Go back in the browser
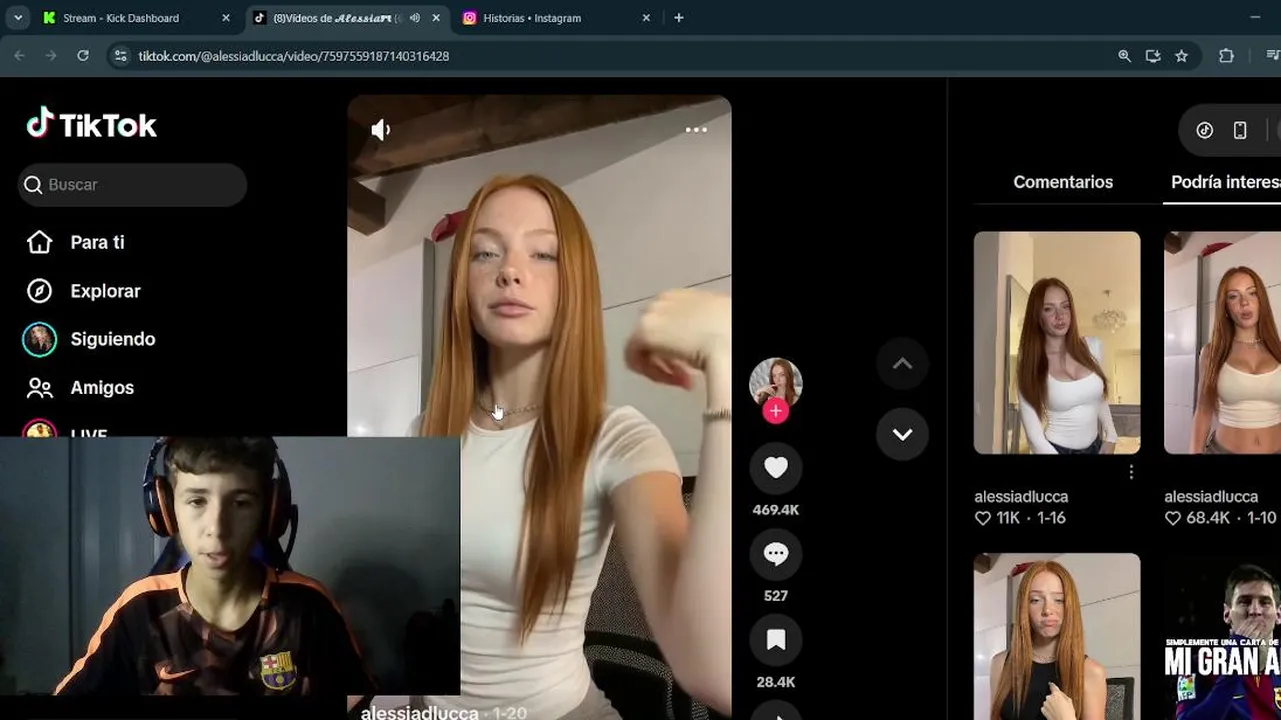This screenshot has height=720, width=1281. pyautogui.click(x=19, y=56)
